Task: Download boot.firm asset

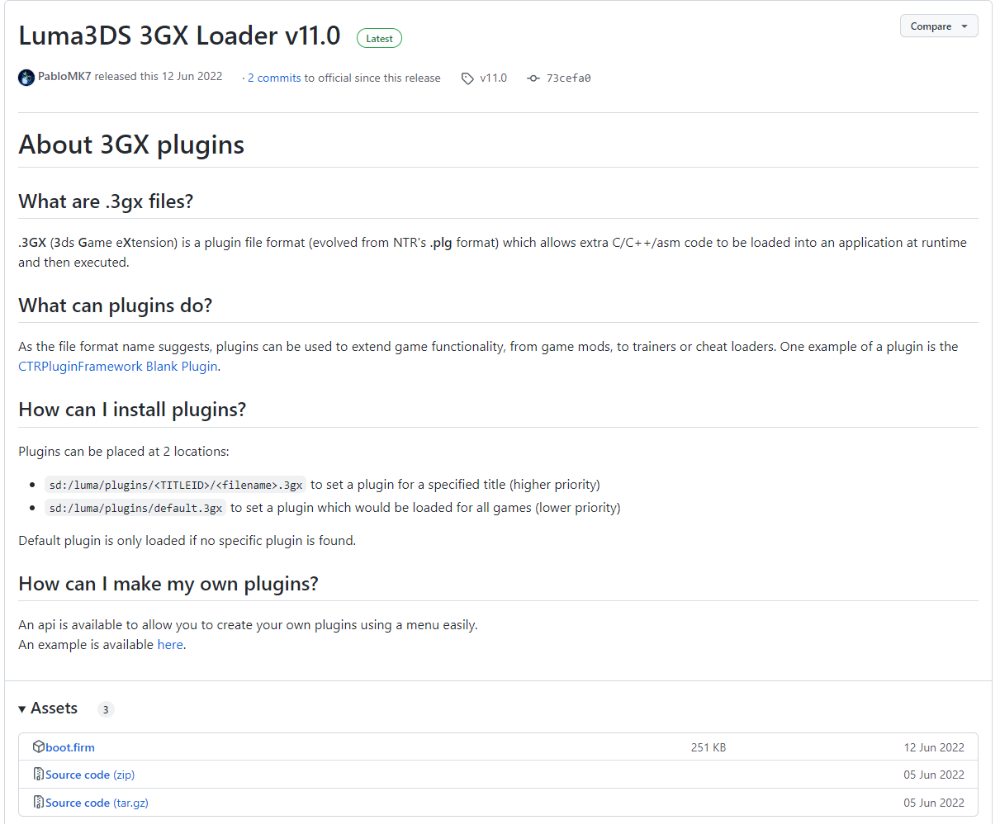Action: [x=70, y=747]
